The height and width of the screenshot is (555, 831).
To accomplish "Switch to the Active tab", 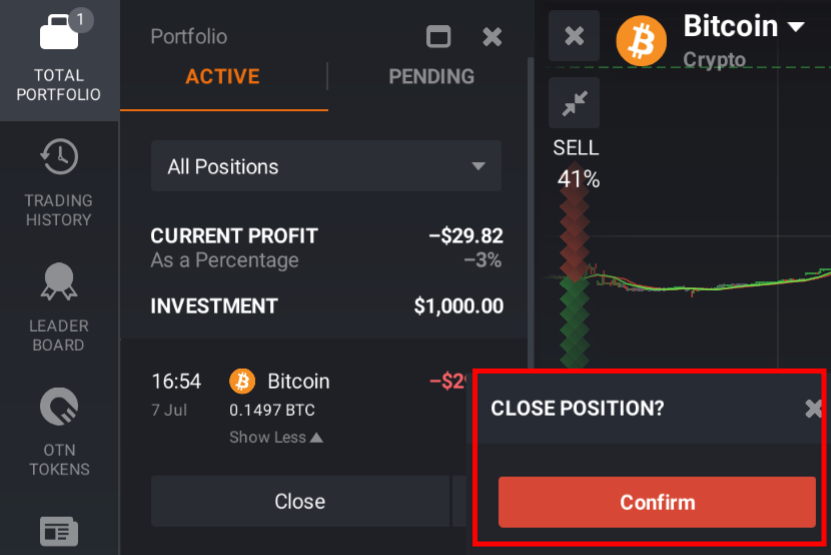I will tap(222, 77).
